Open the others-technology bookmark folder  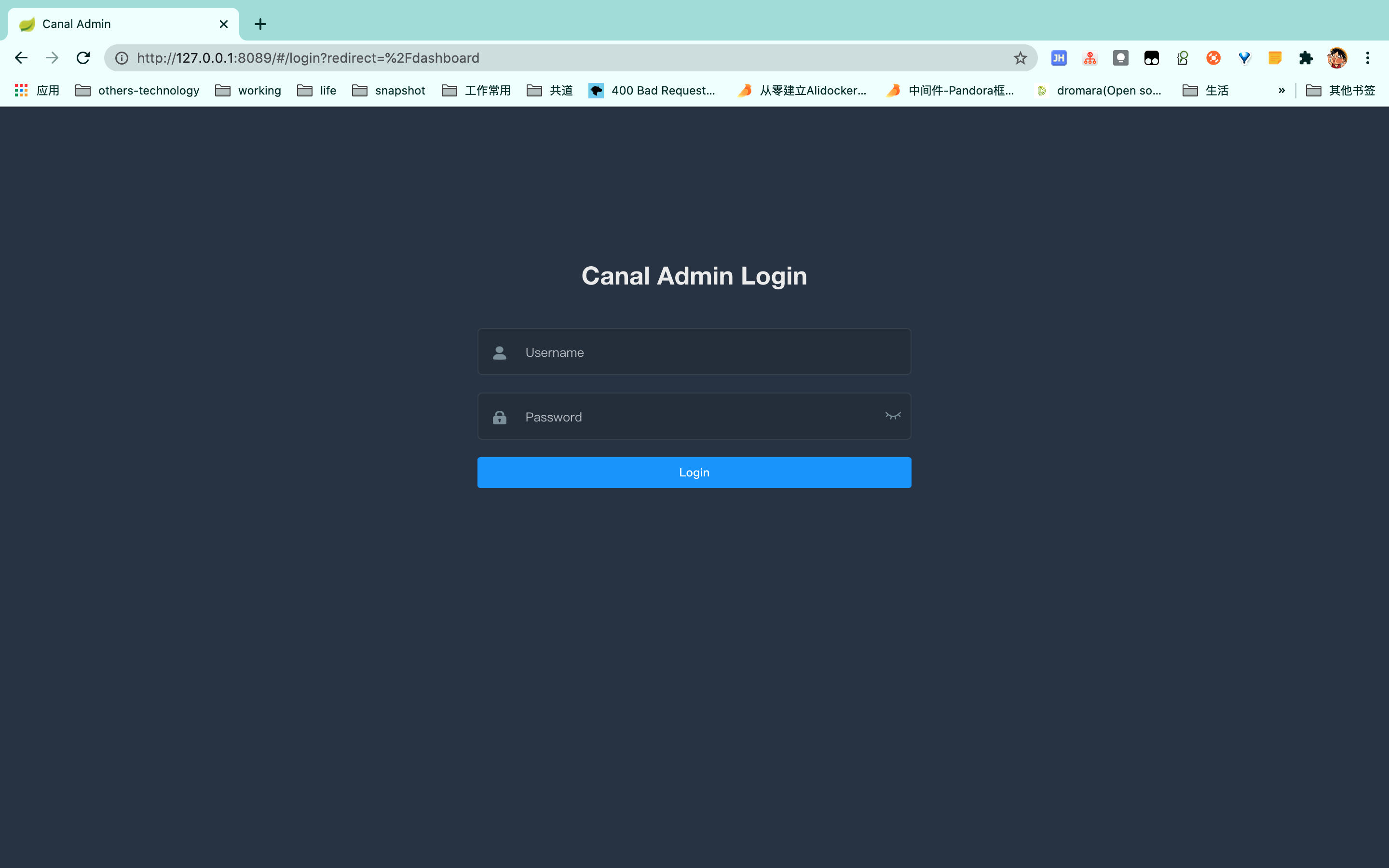pos(137,90)
